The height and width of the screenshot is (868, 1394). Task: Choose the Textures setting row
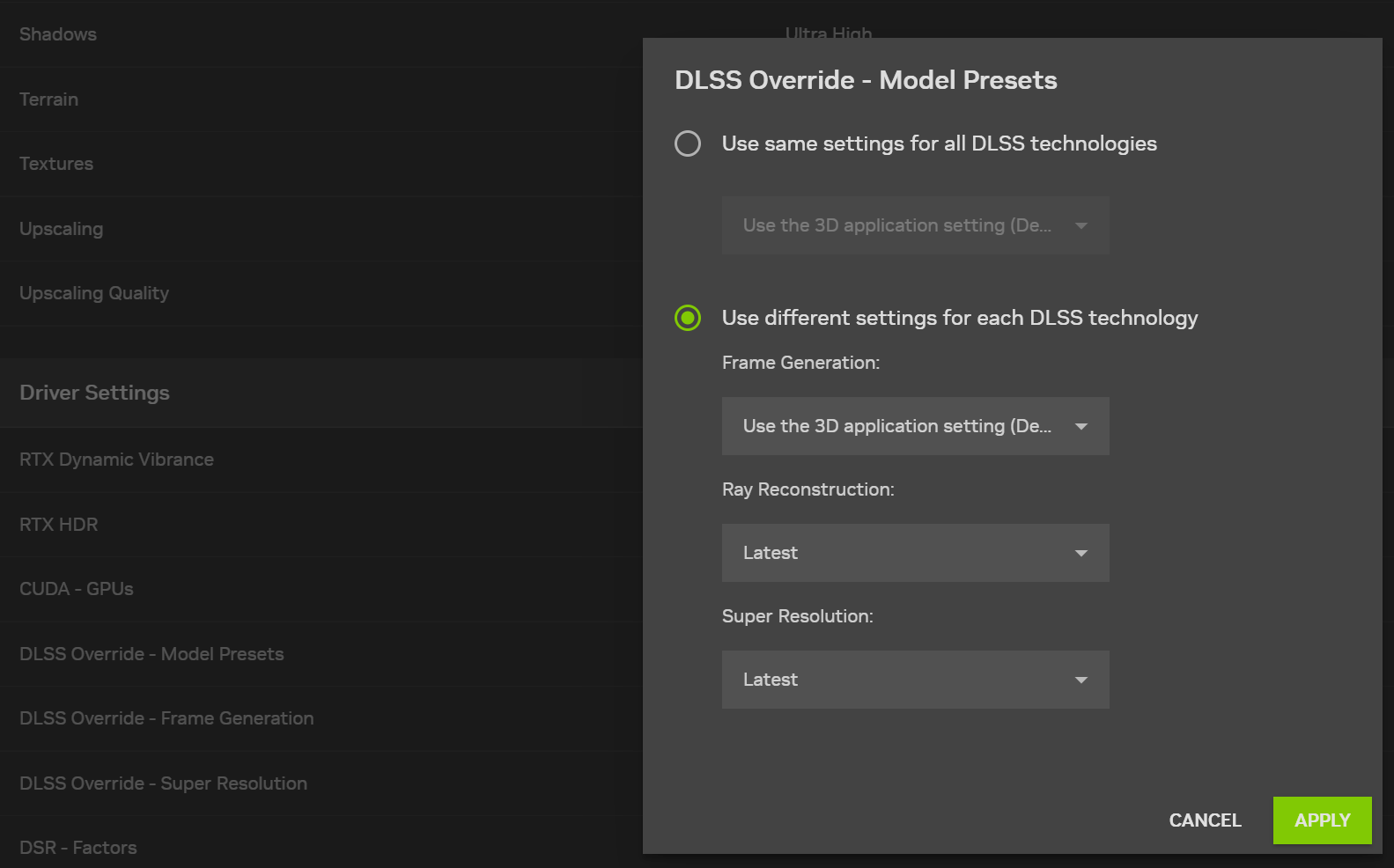(x=56, y=164)
